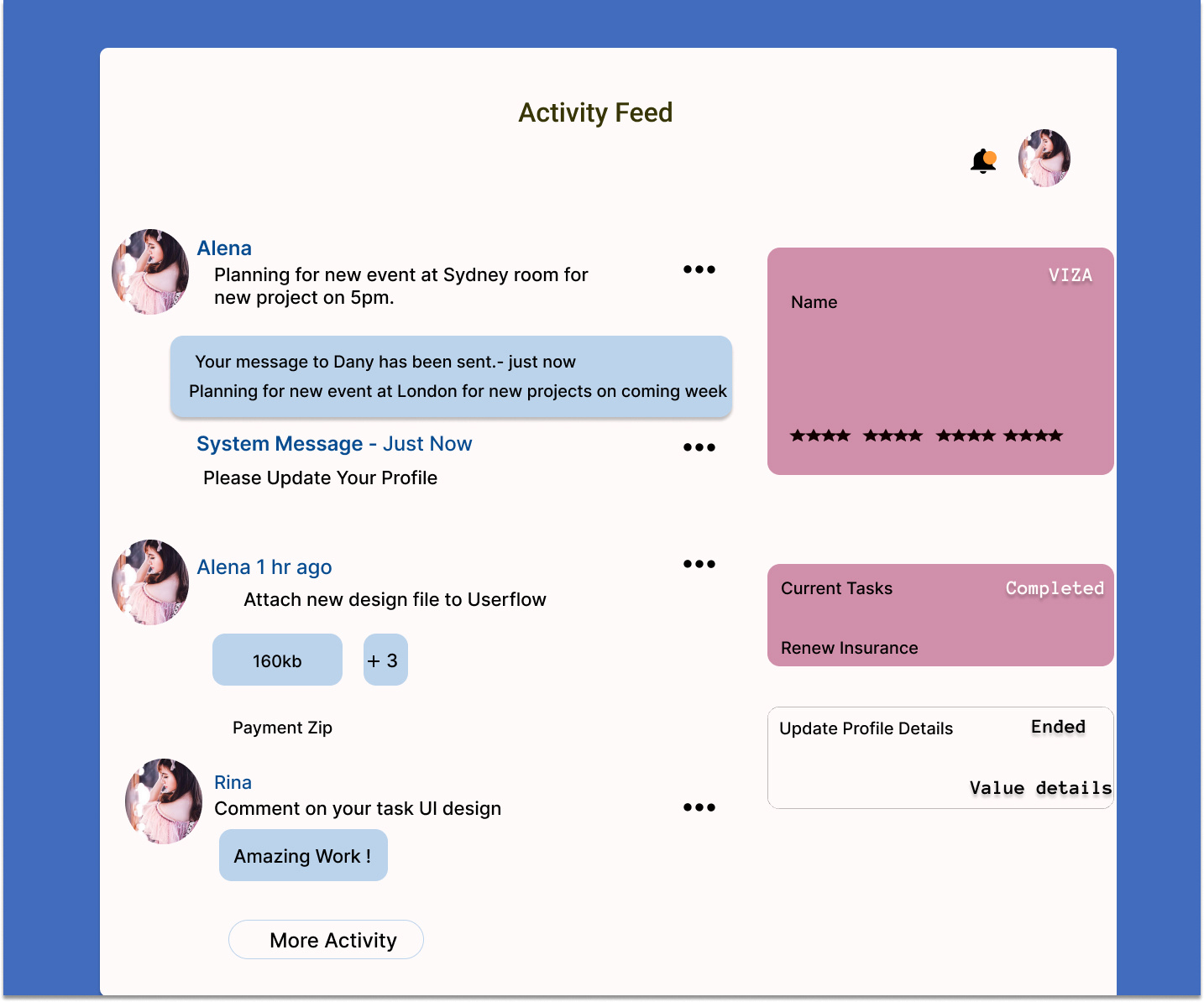The height and width of the screenshot is (1002, 1204).
Task: Select Alena's avatar beside the design file update
Action: [x=150, y=582]
